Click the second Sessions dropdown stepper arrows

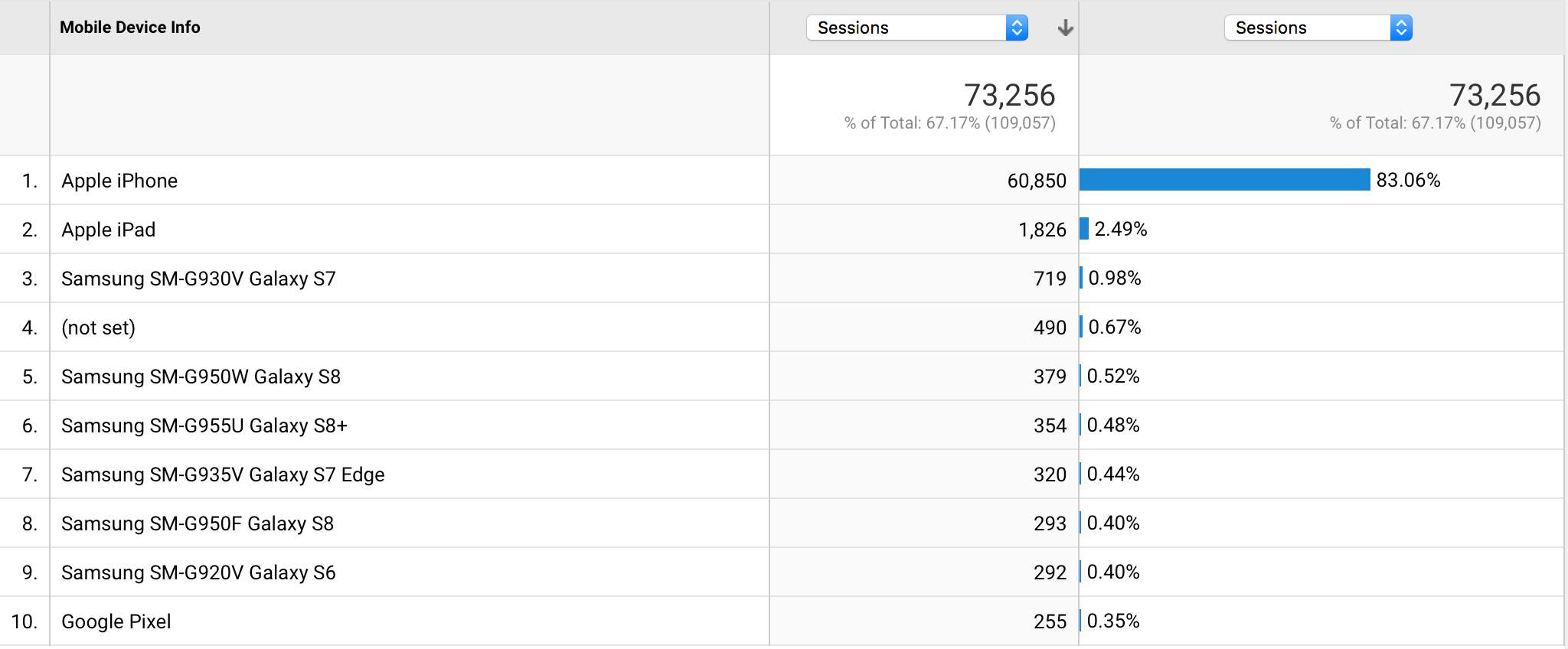pyautogui.click(x=1401, y=28)
